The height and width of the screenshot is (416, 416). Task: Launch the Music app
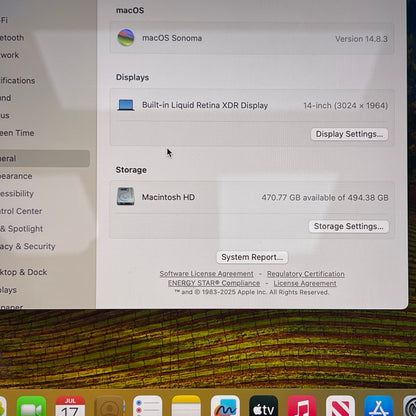pos(302,406)
